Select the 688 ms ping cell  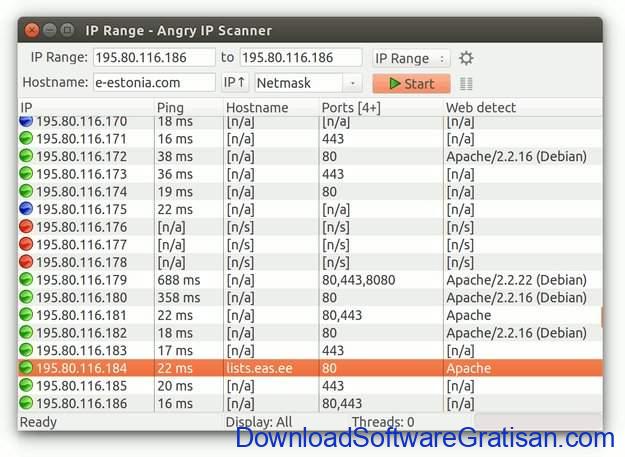179,280
